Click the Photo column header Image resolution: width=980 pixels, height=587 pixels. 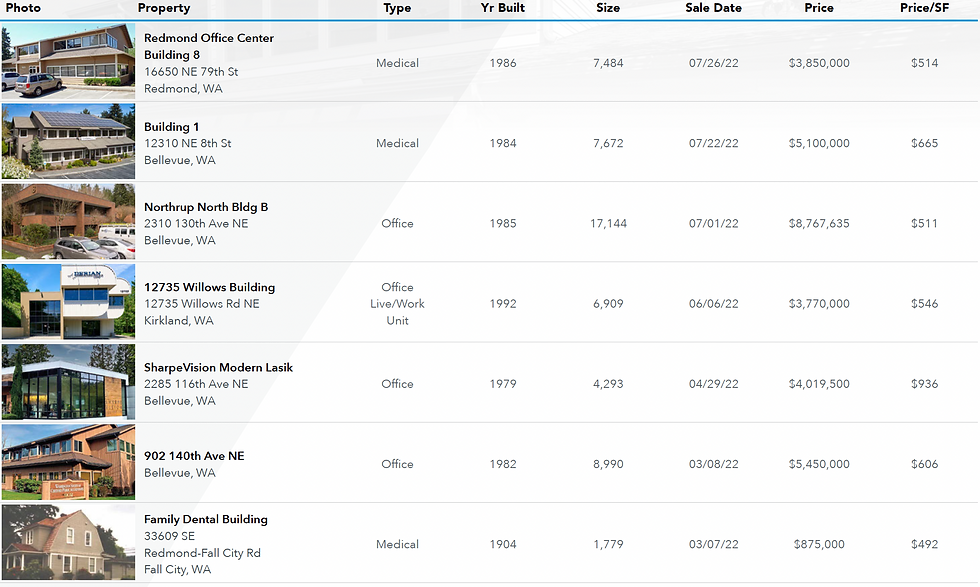(23, 8)
